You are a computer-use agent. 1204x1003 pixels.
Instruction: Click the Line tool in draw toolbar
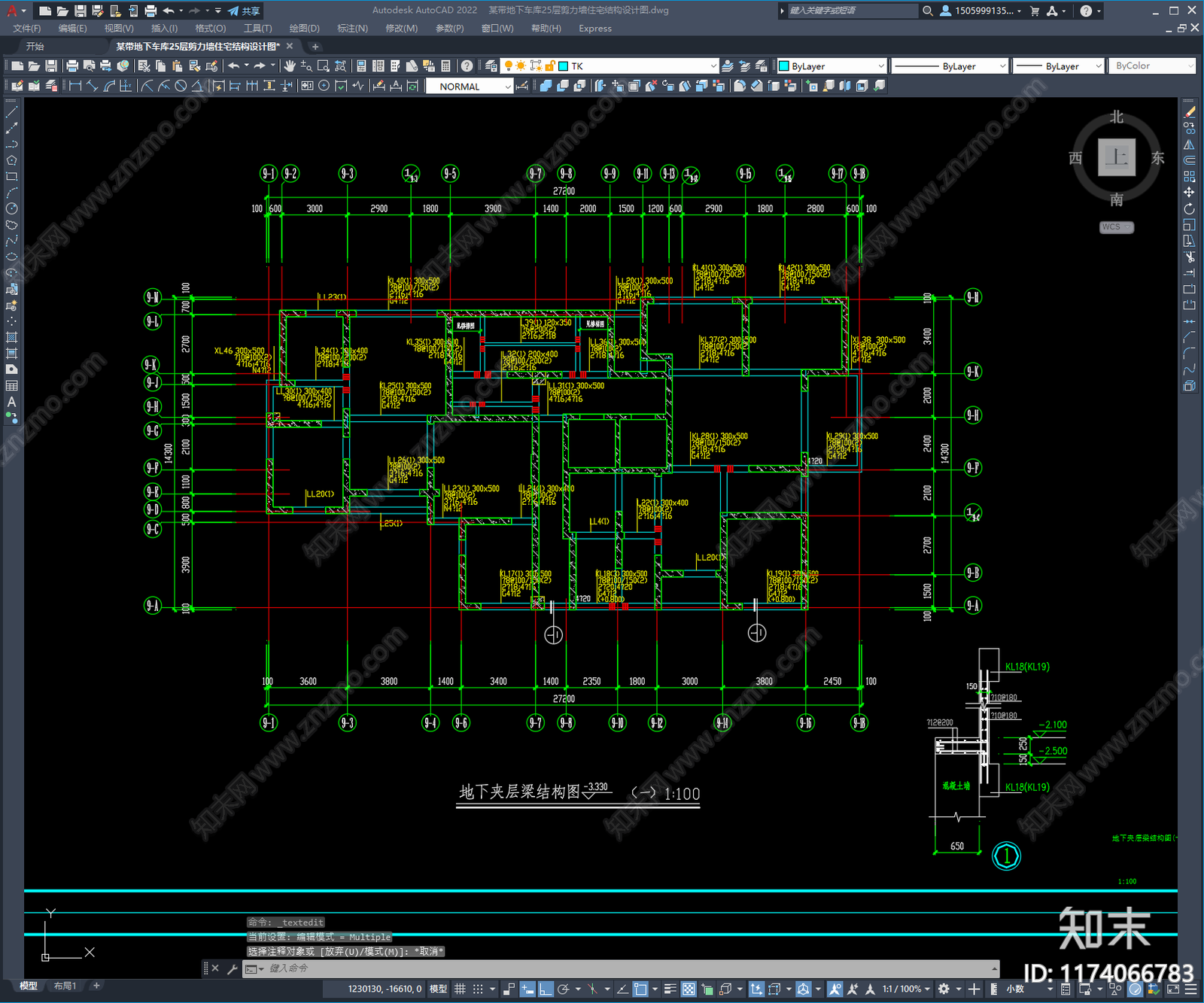point(11,111)
